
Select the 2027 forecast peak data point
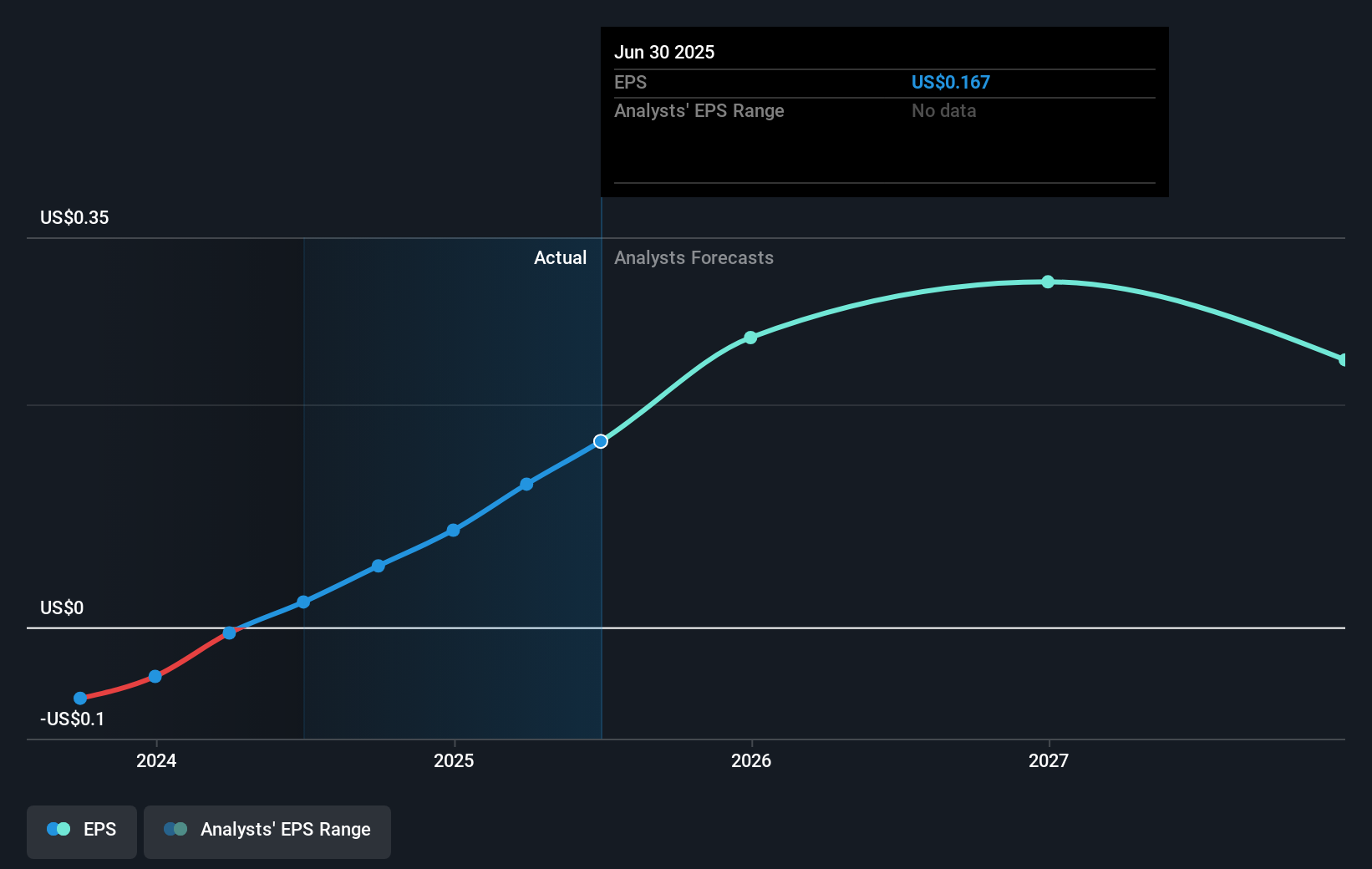pyautogui.click(x=1048, y=282)
